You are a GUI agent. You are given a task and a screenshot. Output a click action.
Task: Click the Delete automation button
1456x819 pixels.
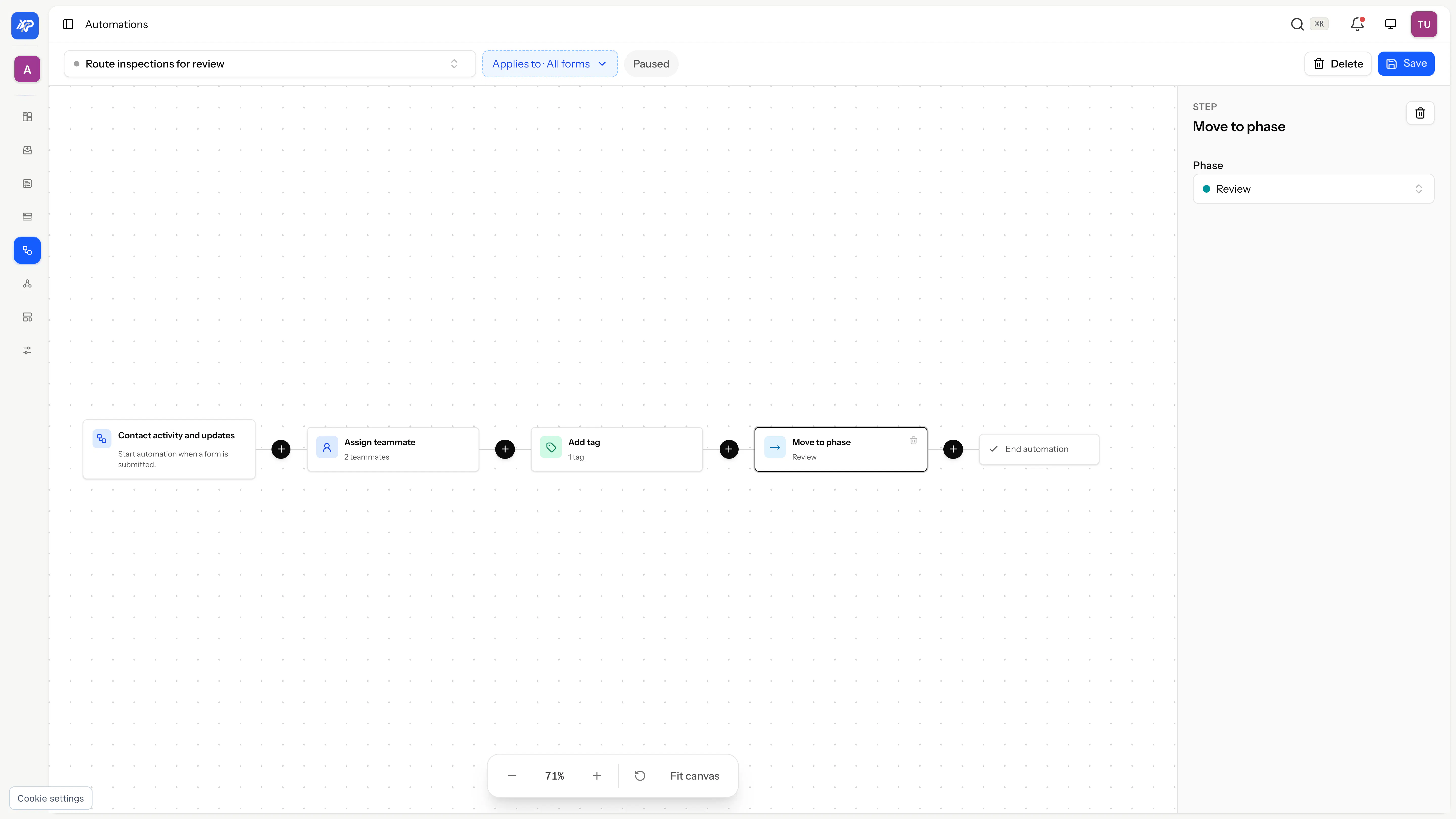(1338, 64)
